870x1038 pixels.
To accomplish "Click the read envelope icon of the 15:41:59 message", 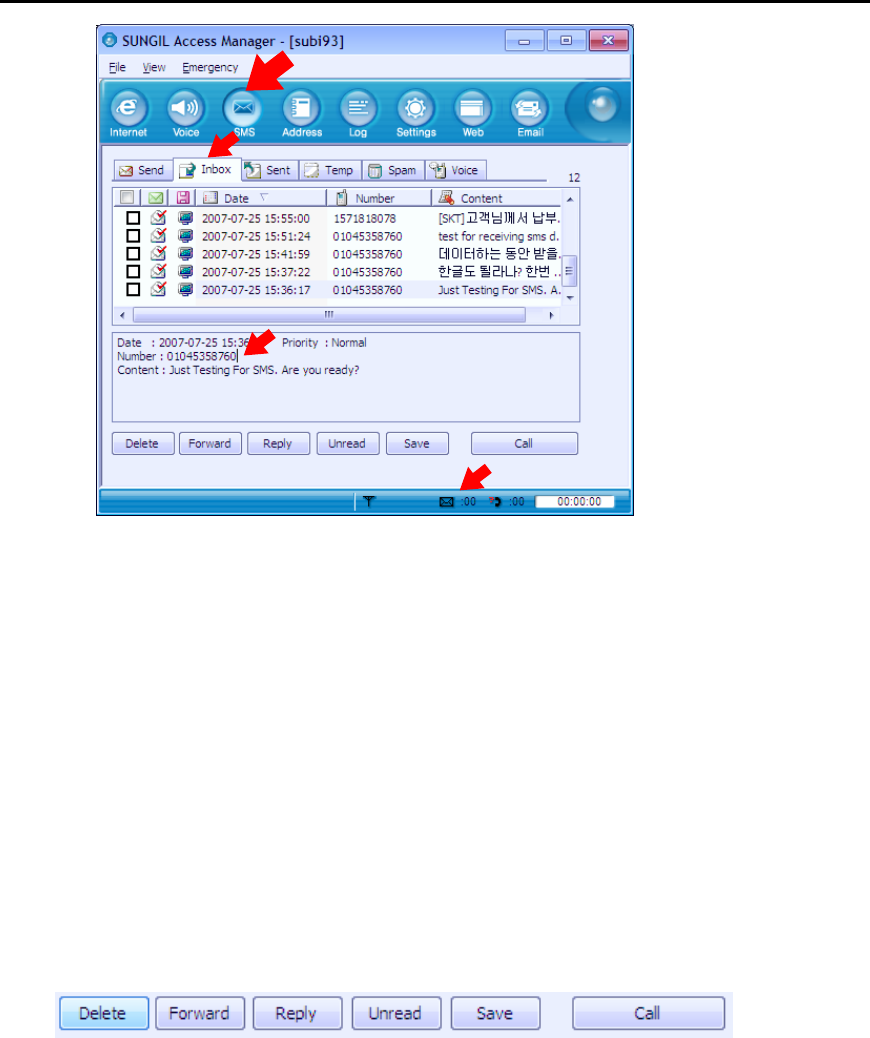I will [x=158, y=253].
